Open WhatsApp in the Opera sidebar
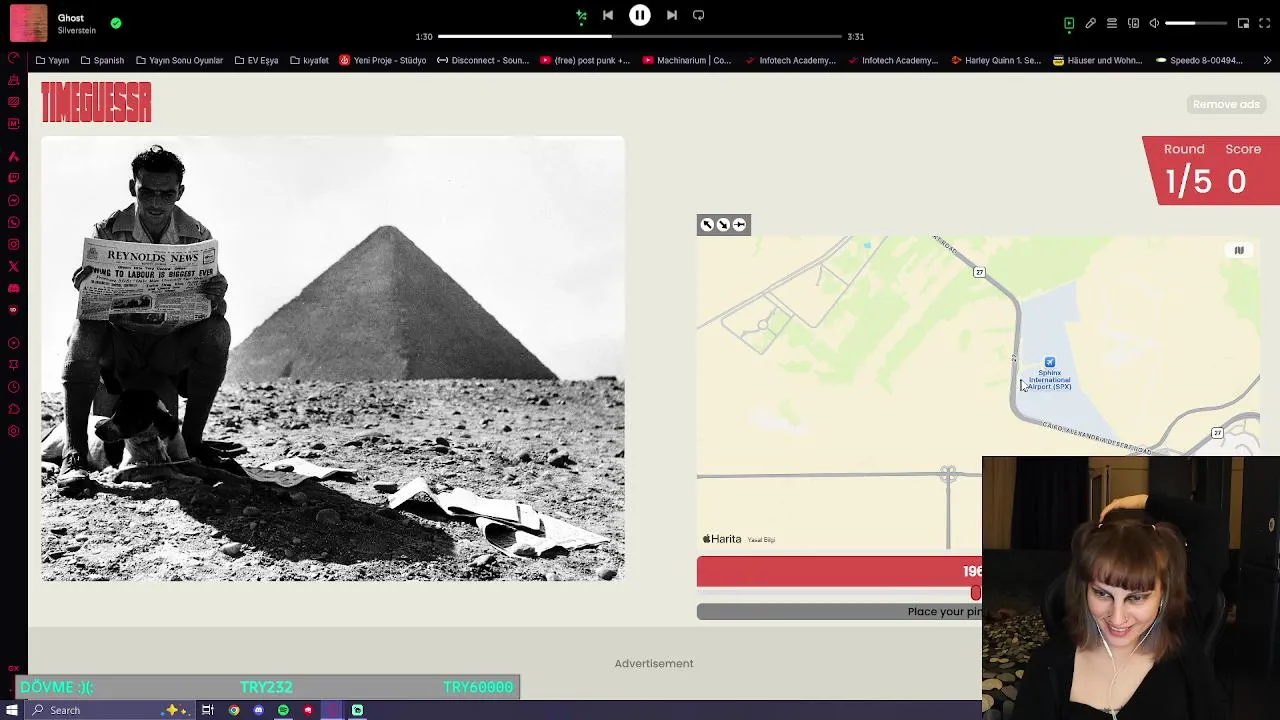 (x=13, y=222)
